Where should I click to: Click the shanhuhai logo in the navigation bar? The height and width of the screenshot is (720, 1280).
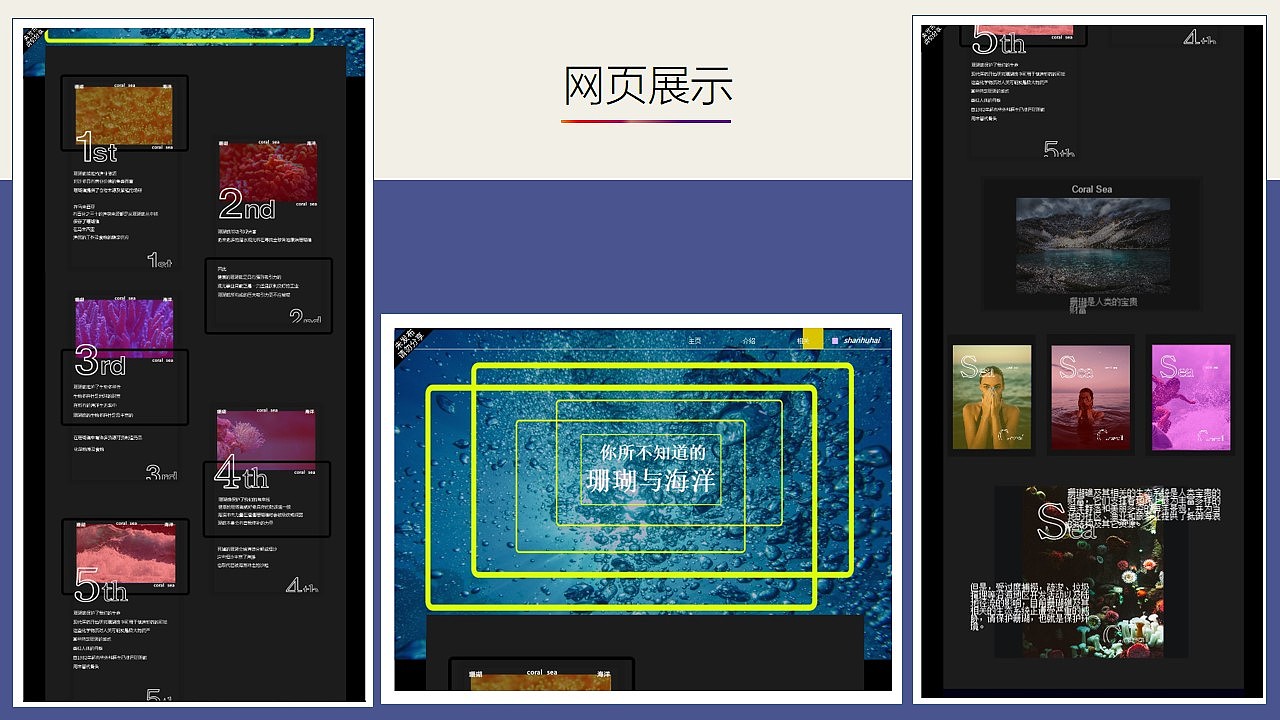click(862, 340)
